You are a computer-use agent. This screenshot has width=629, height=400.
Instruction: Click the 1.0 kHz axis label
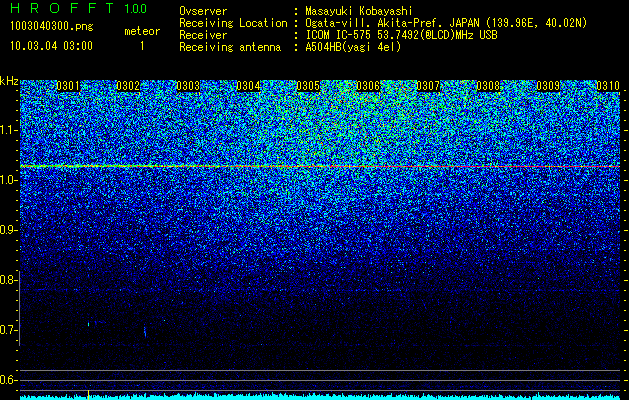click(9, 180)
